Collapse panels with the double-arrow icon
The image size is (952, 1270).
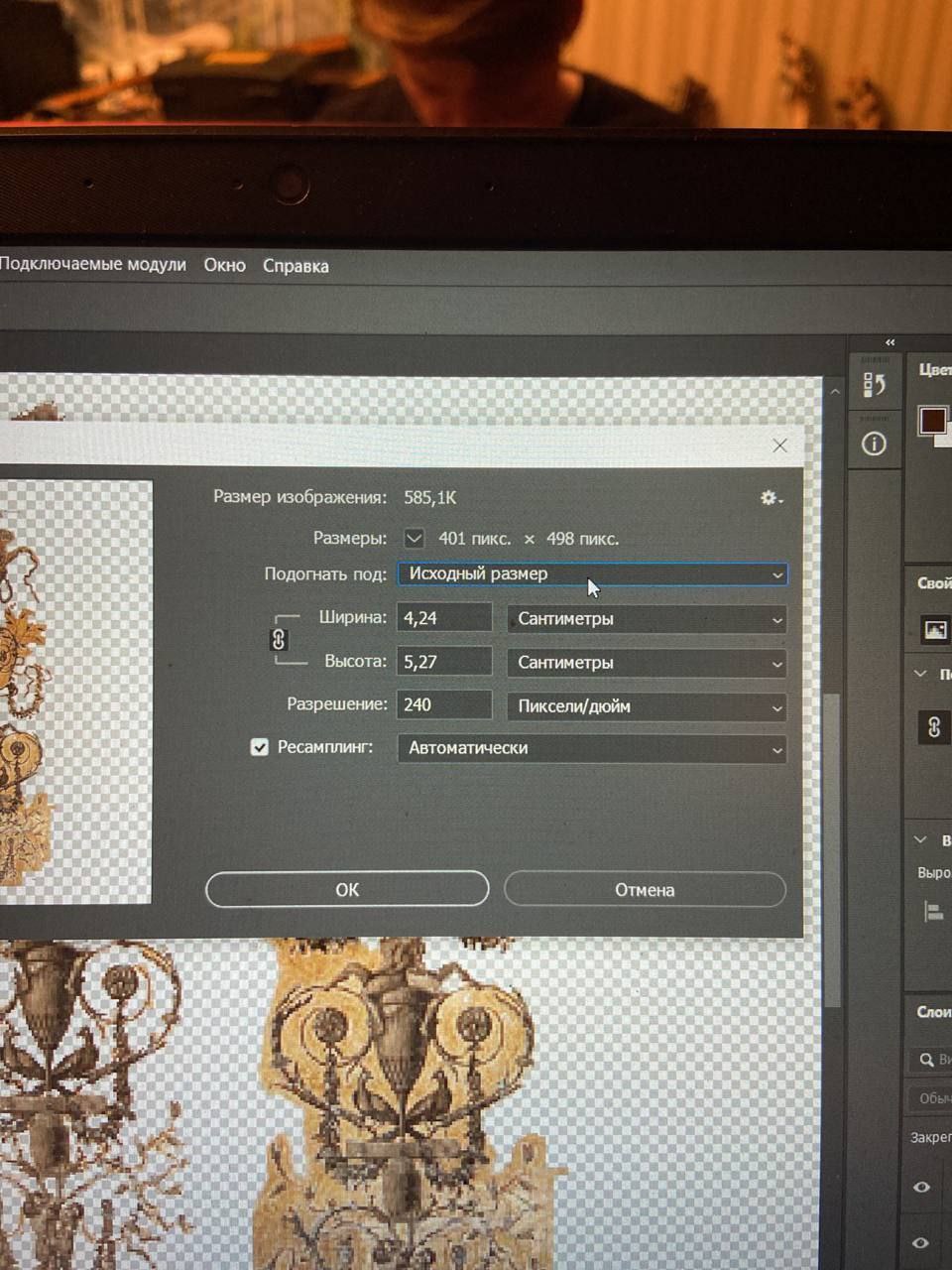(x=890, y=342)
